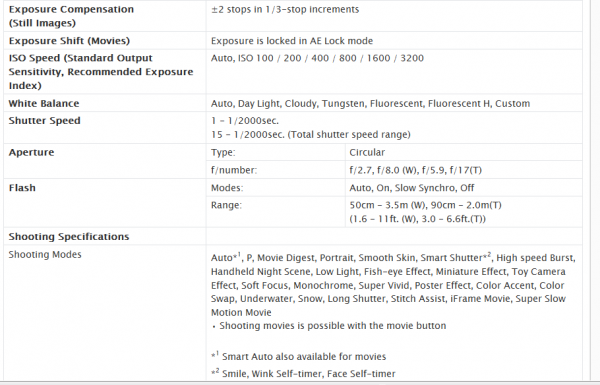Click 'Exposure is locked in AE Lock mode' text

pos(292,41)
